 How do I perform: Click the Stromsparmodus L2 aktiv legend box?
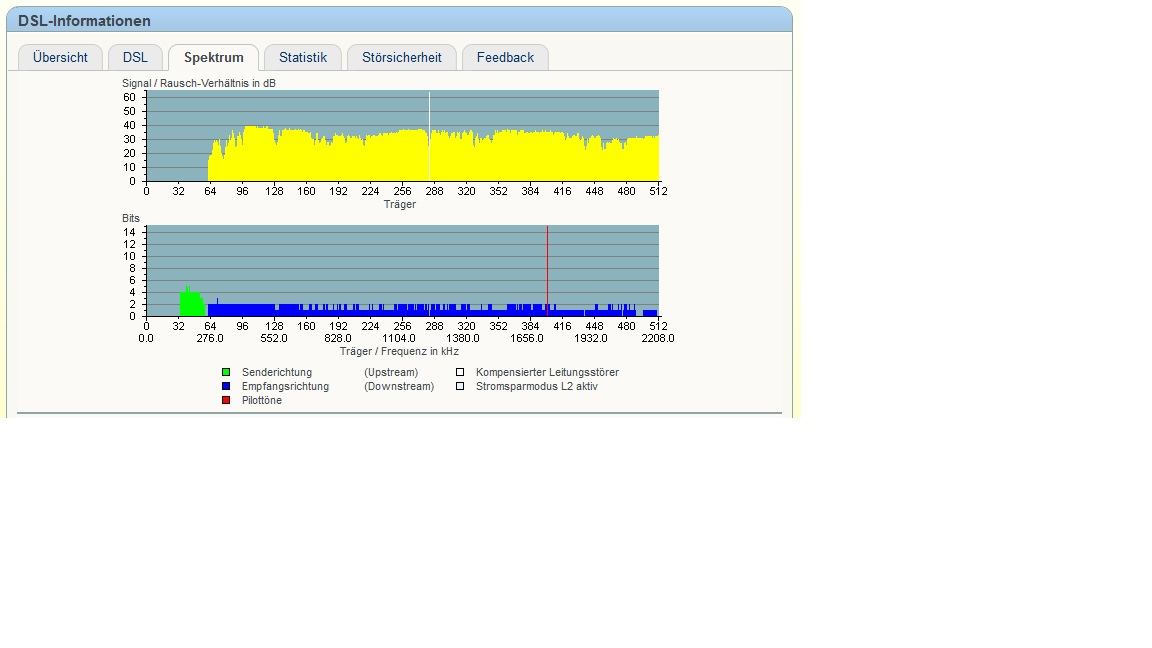pyautogui.click(x=460, y=386)
